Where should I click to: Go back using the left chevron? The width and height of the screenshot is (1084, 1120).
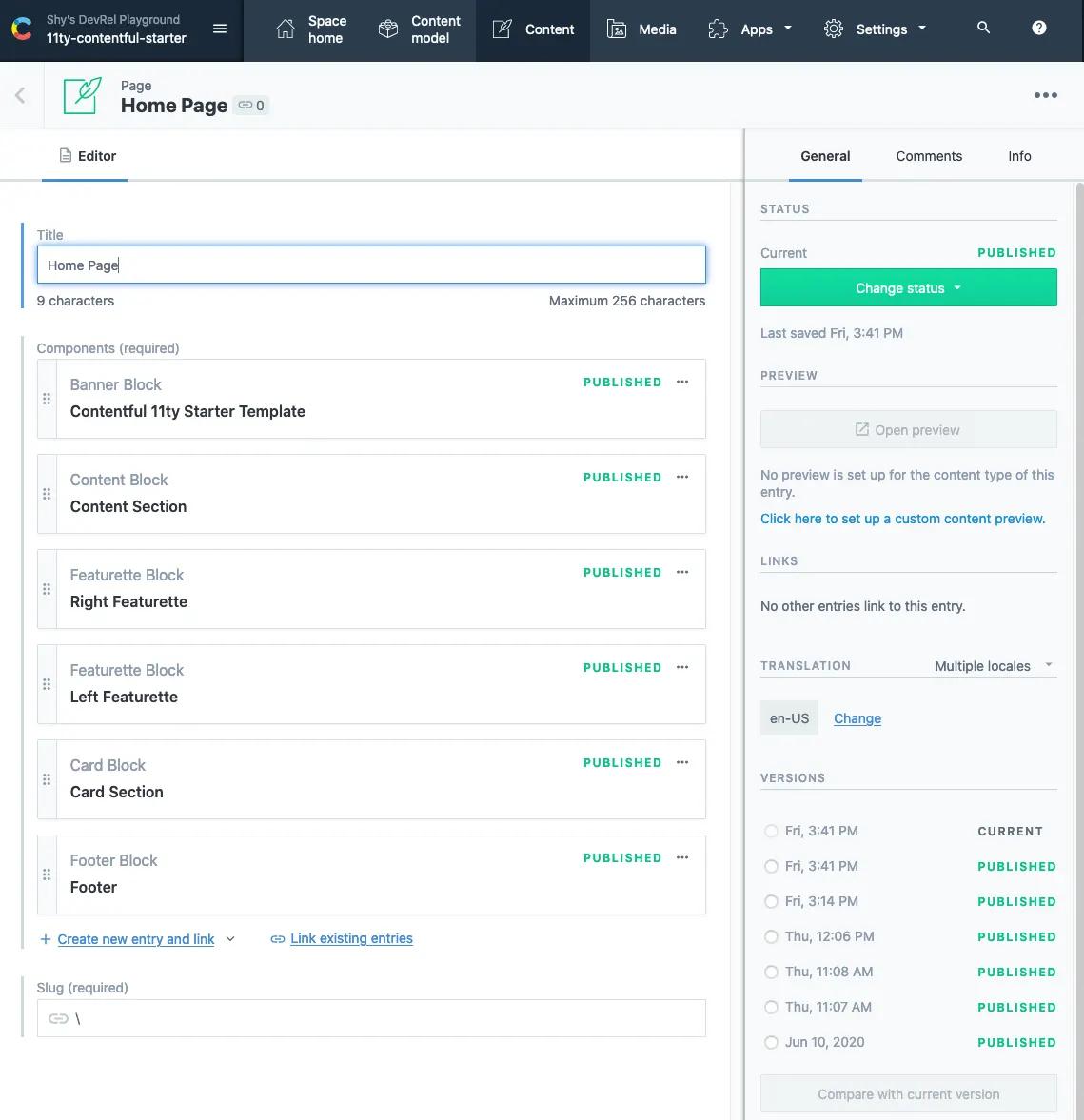(x=20, y=95)
